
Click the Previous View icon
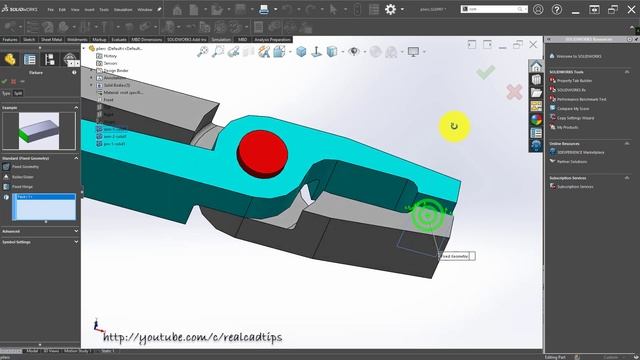[x=233, y=52]
